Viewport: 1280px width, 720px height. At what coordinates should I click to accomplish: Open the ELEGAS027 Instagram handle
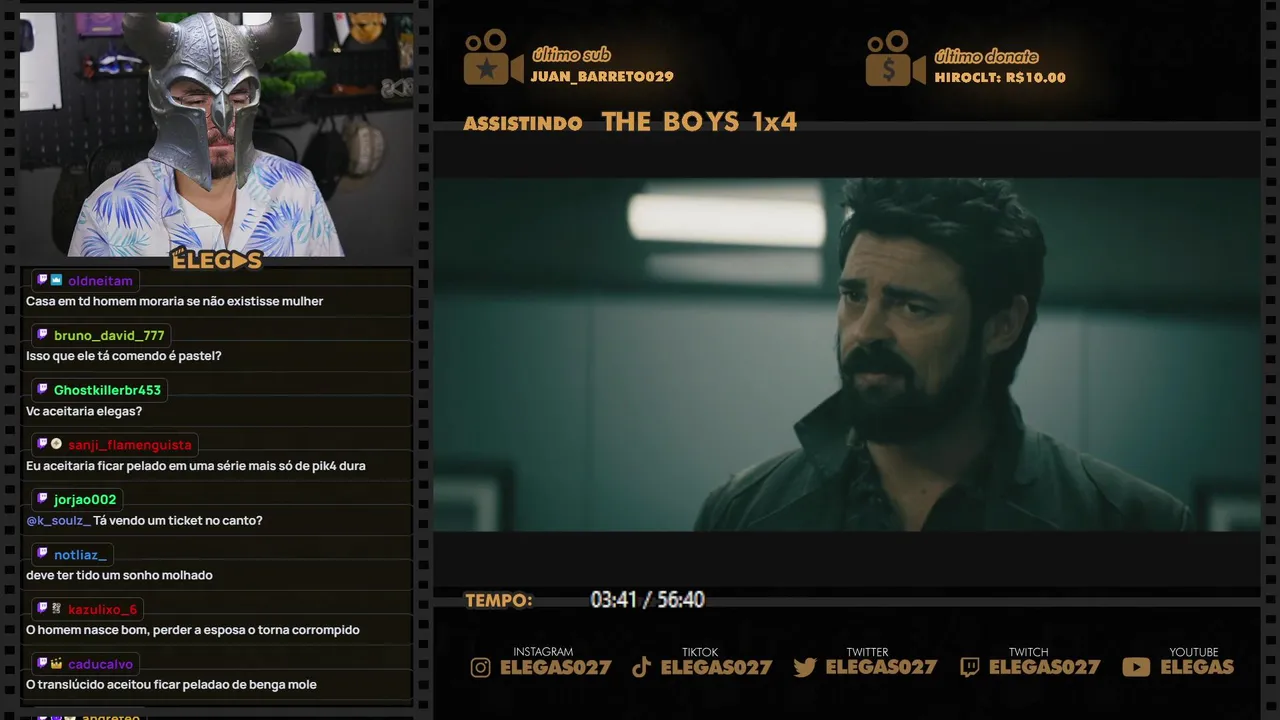tap(555, 668)
